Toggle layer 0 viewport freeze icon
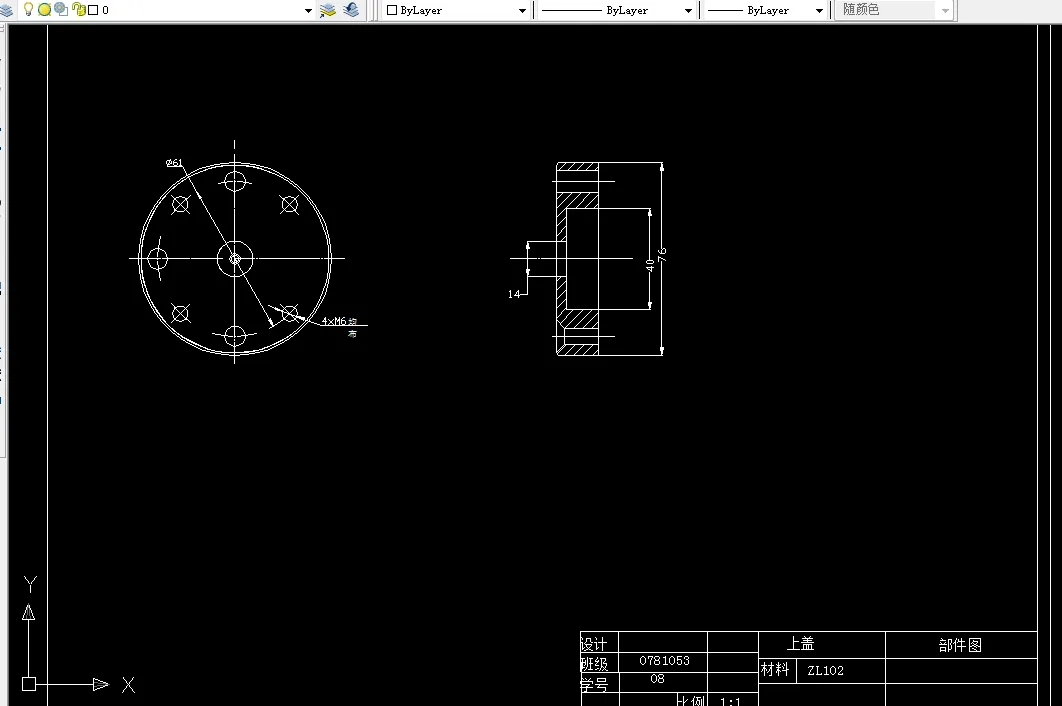The image size is (1062, 706). click(x=62, y=9)
